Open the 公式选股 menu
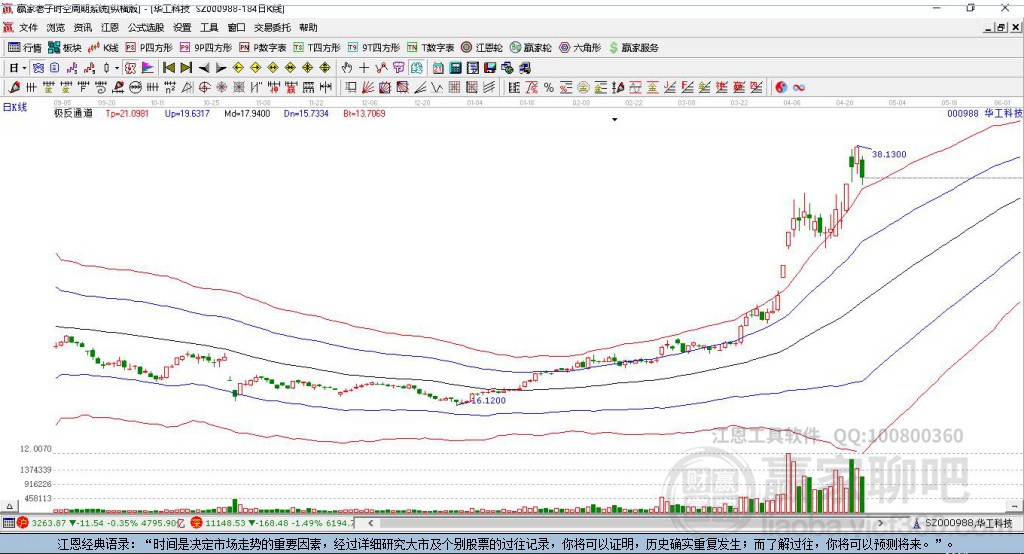 (145, 28)
